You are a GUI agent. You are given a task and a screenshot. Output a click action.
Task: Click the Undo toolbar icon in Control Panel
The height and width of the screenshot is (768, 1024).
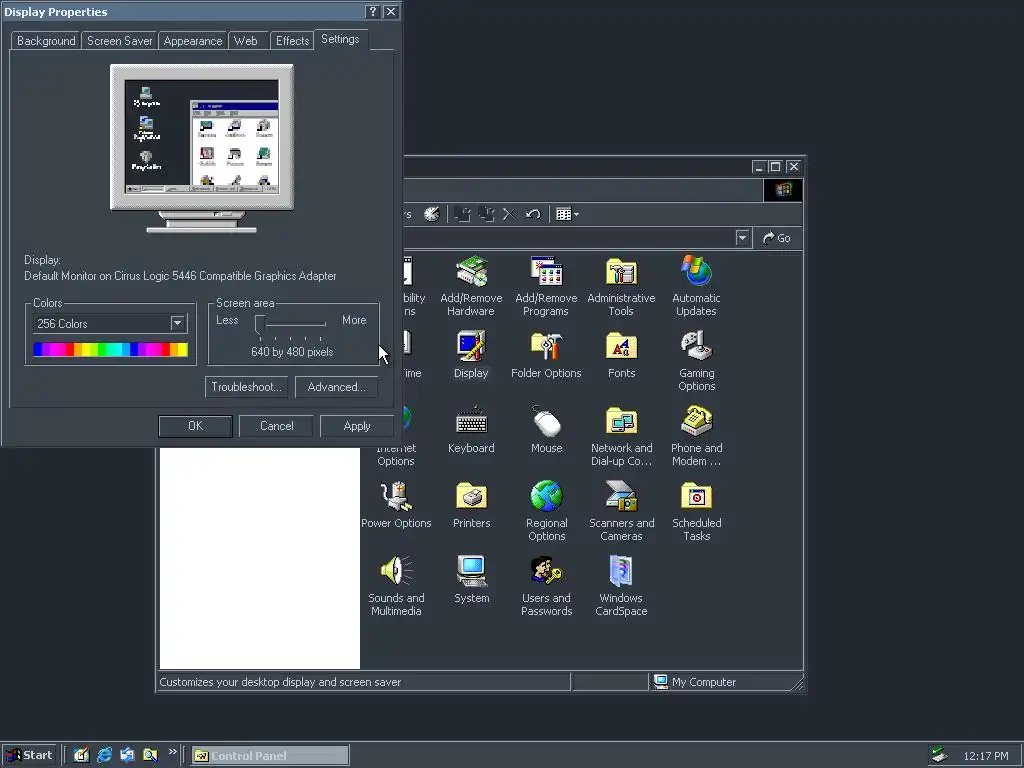point(533,214)
